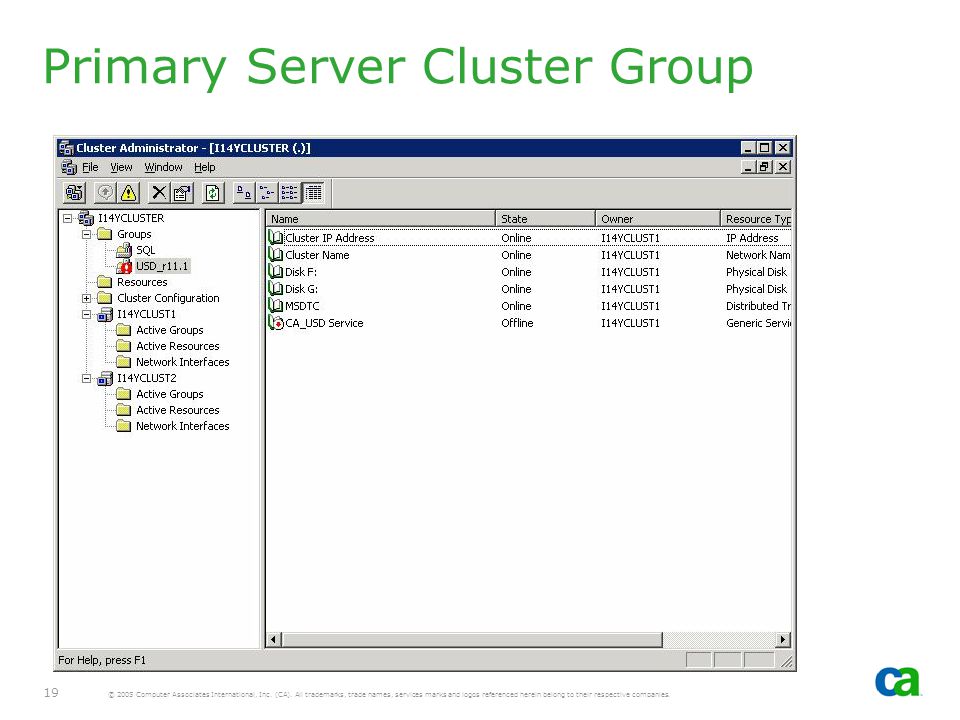Click the Open Connection to Cluster toolbar icon
960x720 pixels.
(x=75, y=193)
